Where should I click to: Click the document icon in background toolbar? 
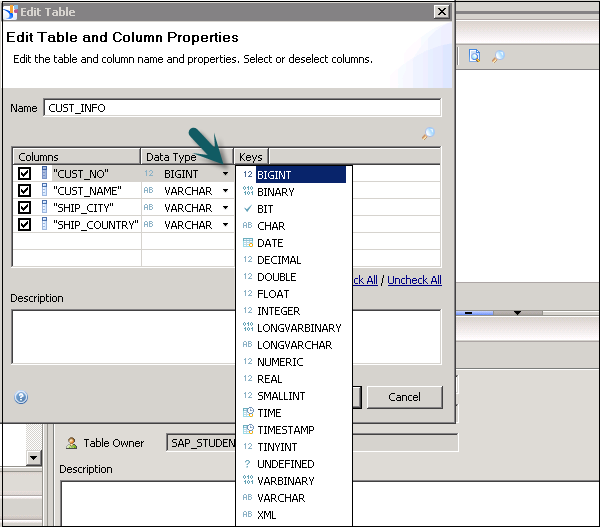coord(475,56)
